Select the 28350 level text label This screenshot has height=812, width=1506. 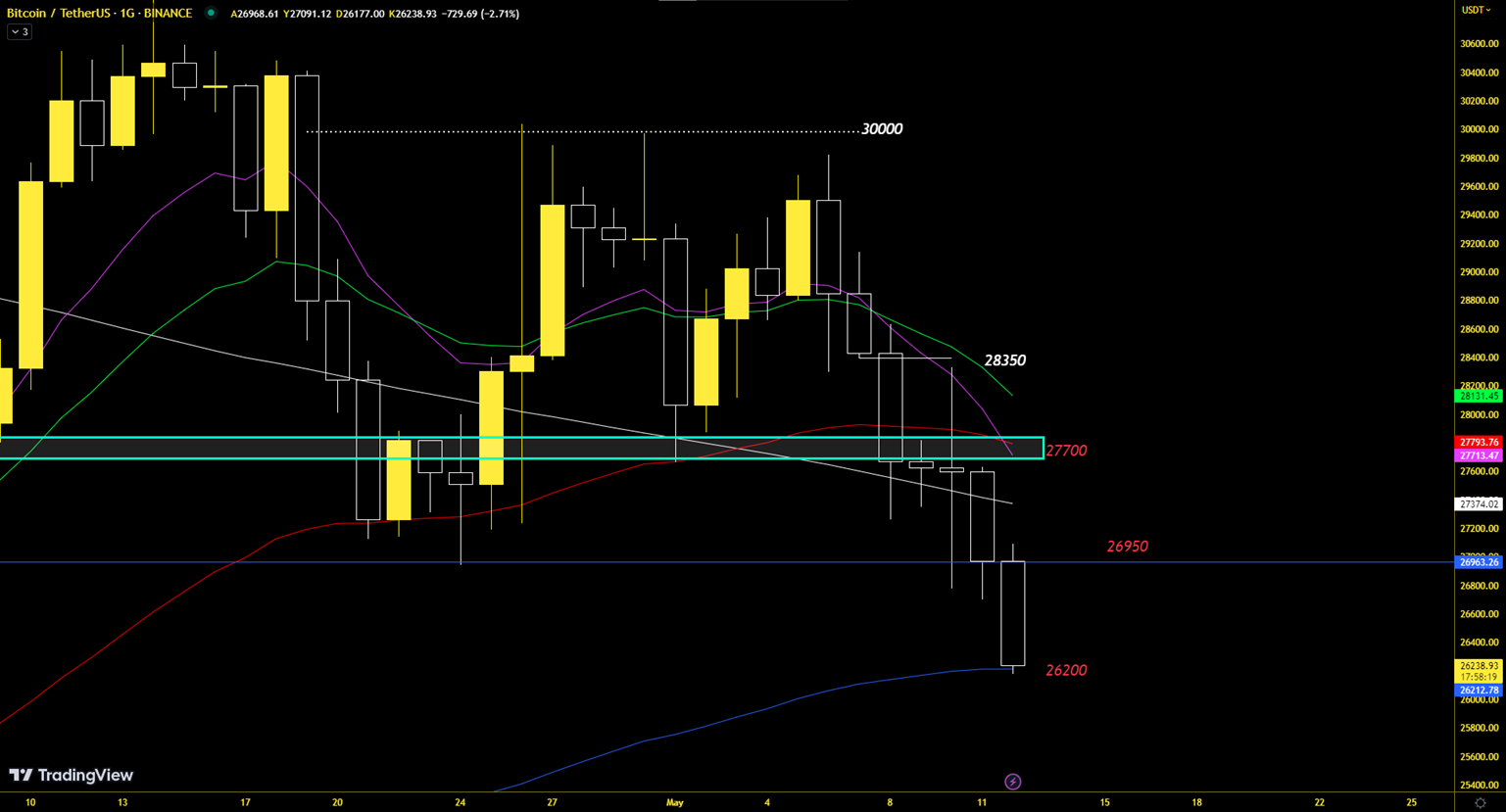click(1004, 360)
